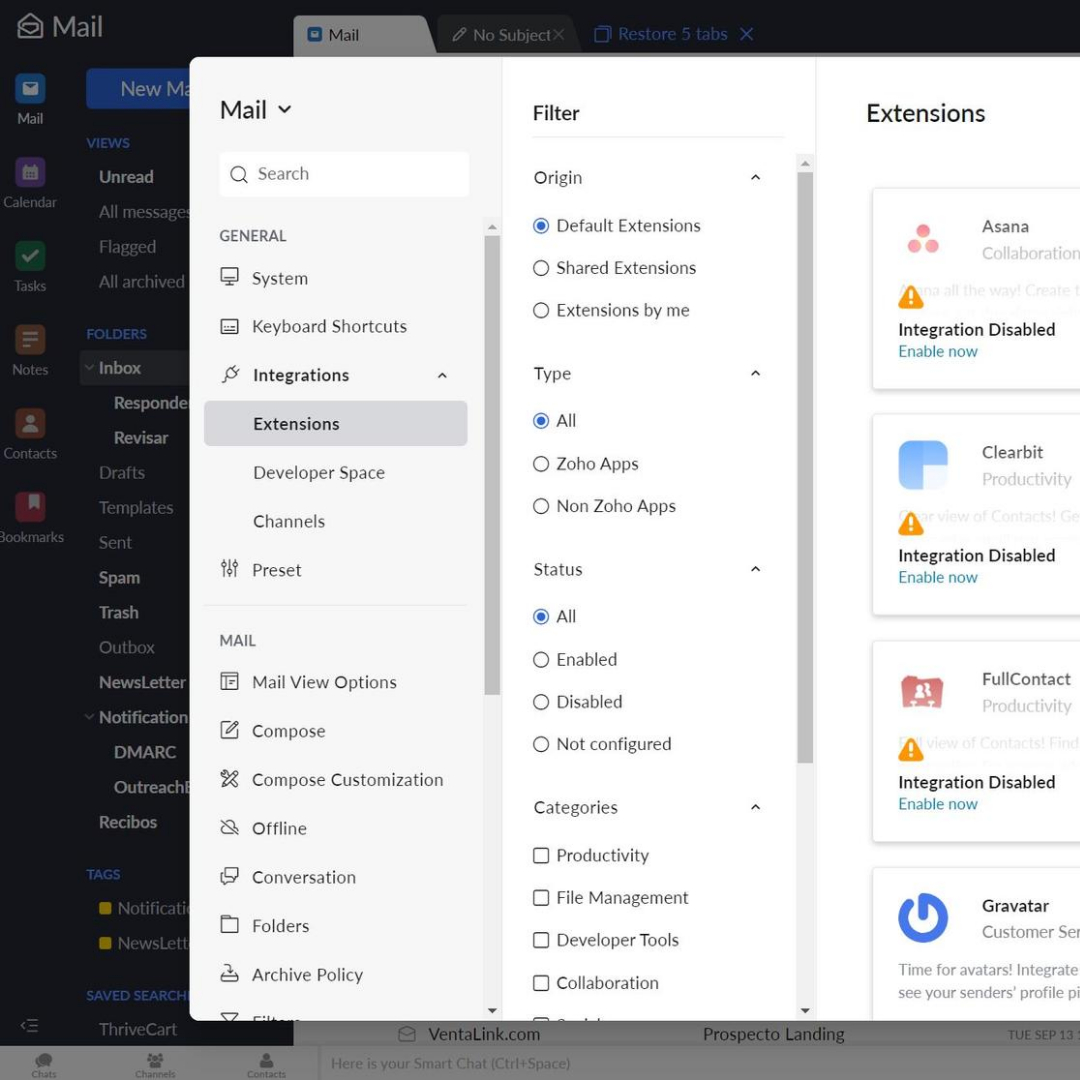This screenshot has height=1080, width=1080.
Task: Open Chats in bottom bar
Action: click(x=44, y=1064)
